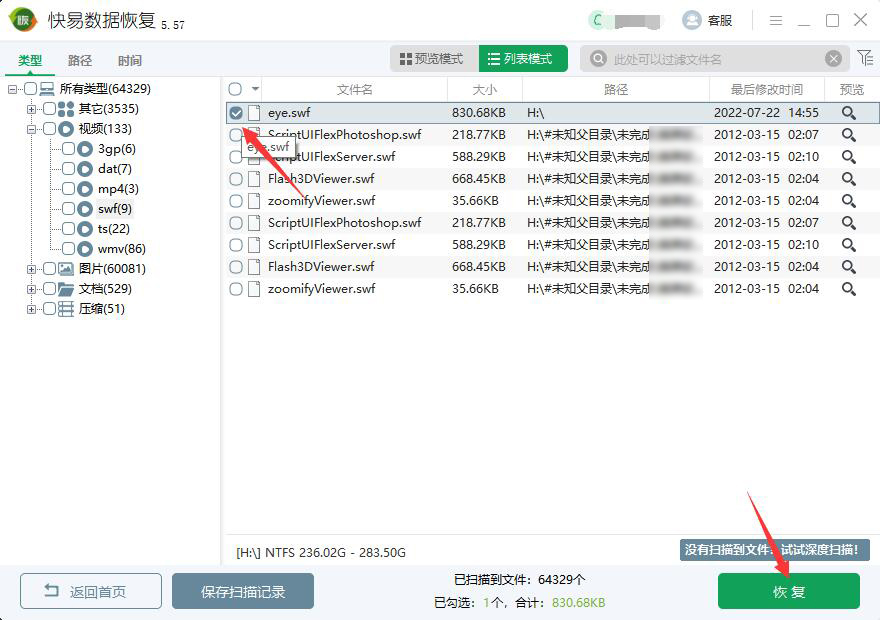Open the select-all dropdown arrow in header
Screen dimensions: 880x620
click(255, 89)
